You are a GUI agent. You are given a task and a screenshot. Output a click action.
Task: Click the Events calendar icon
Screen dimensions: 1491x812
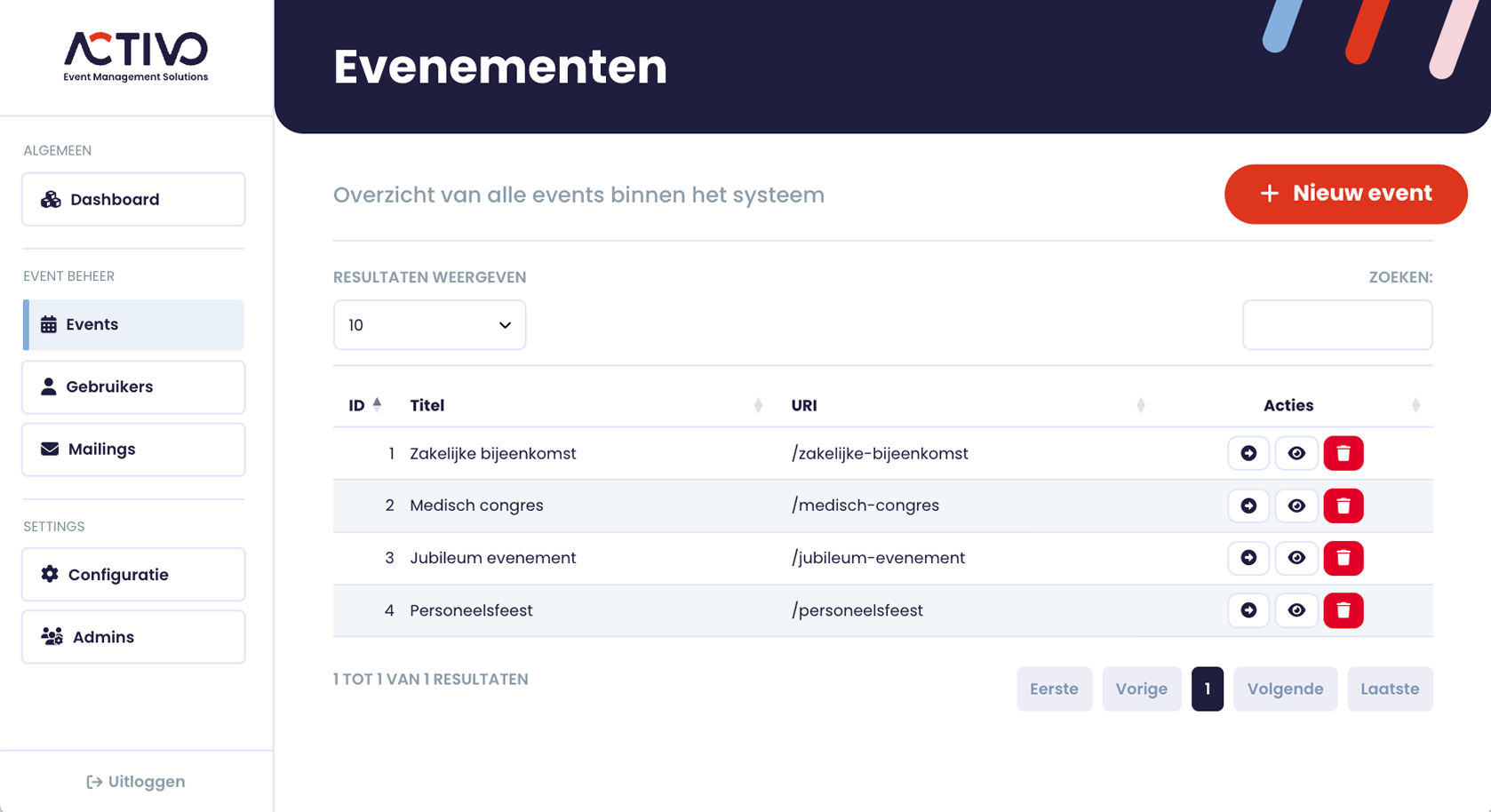[x=49, y=324]
